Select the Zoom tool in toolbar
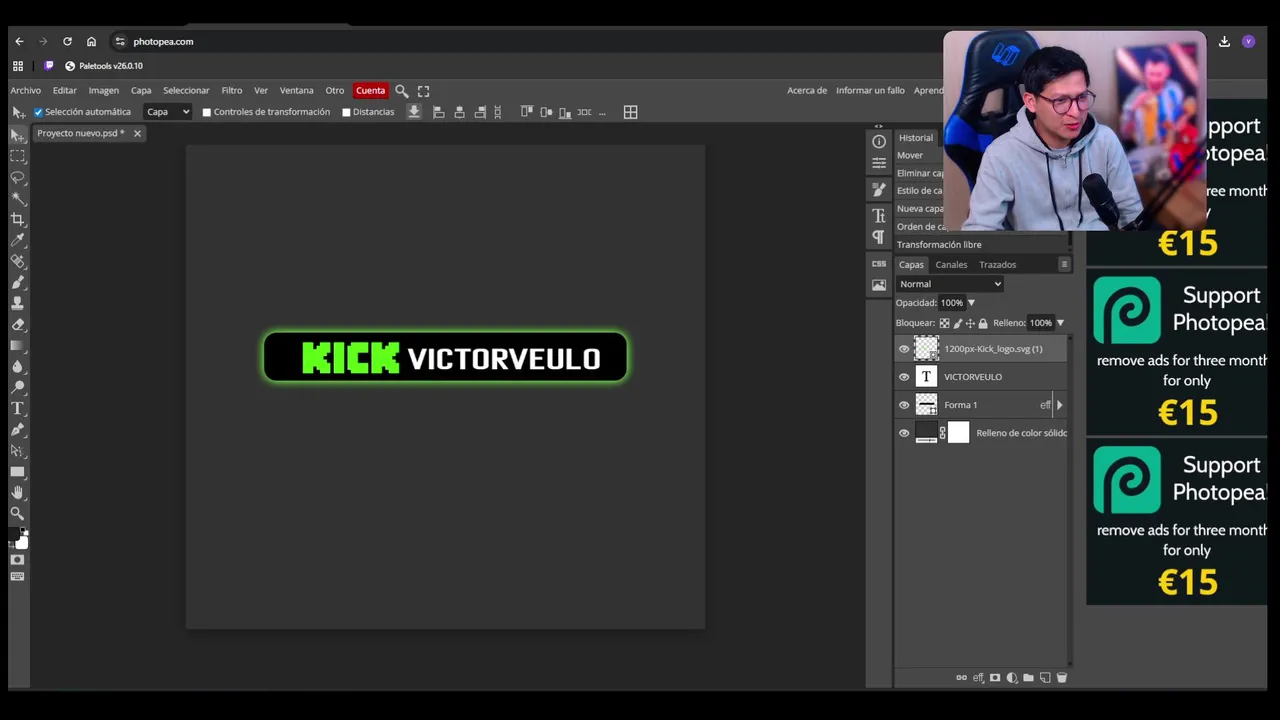 point(17,513)
